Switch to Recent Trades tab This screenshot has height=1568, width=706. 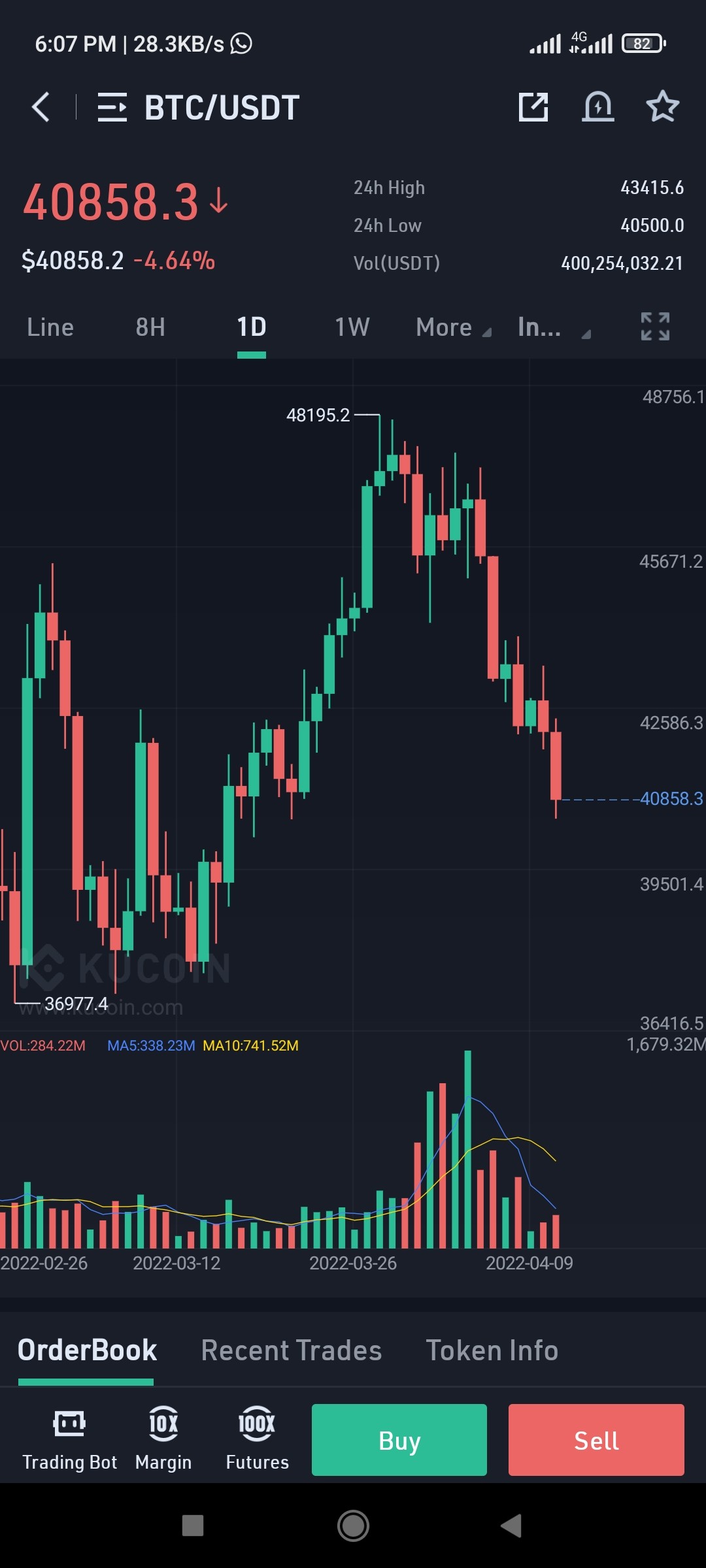[x=292, y=1350]
